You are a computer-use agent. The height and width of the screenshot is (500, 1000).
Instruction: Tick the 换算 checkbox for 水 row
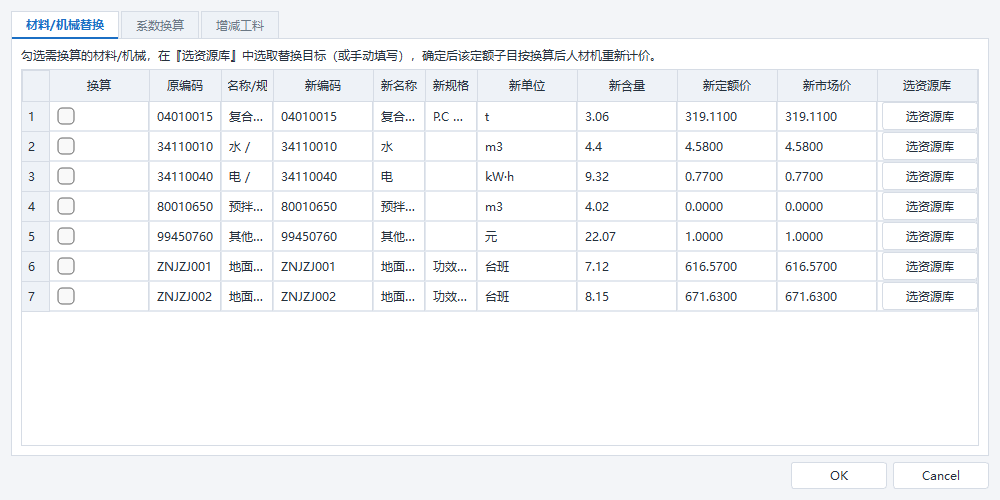pos(66,146)
